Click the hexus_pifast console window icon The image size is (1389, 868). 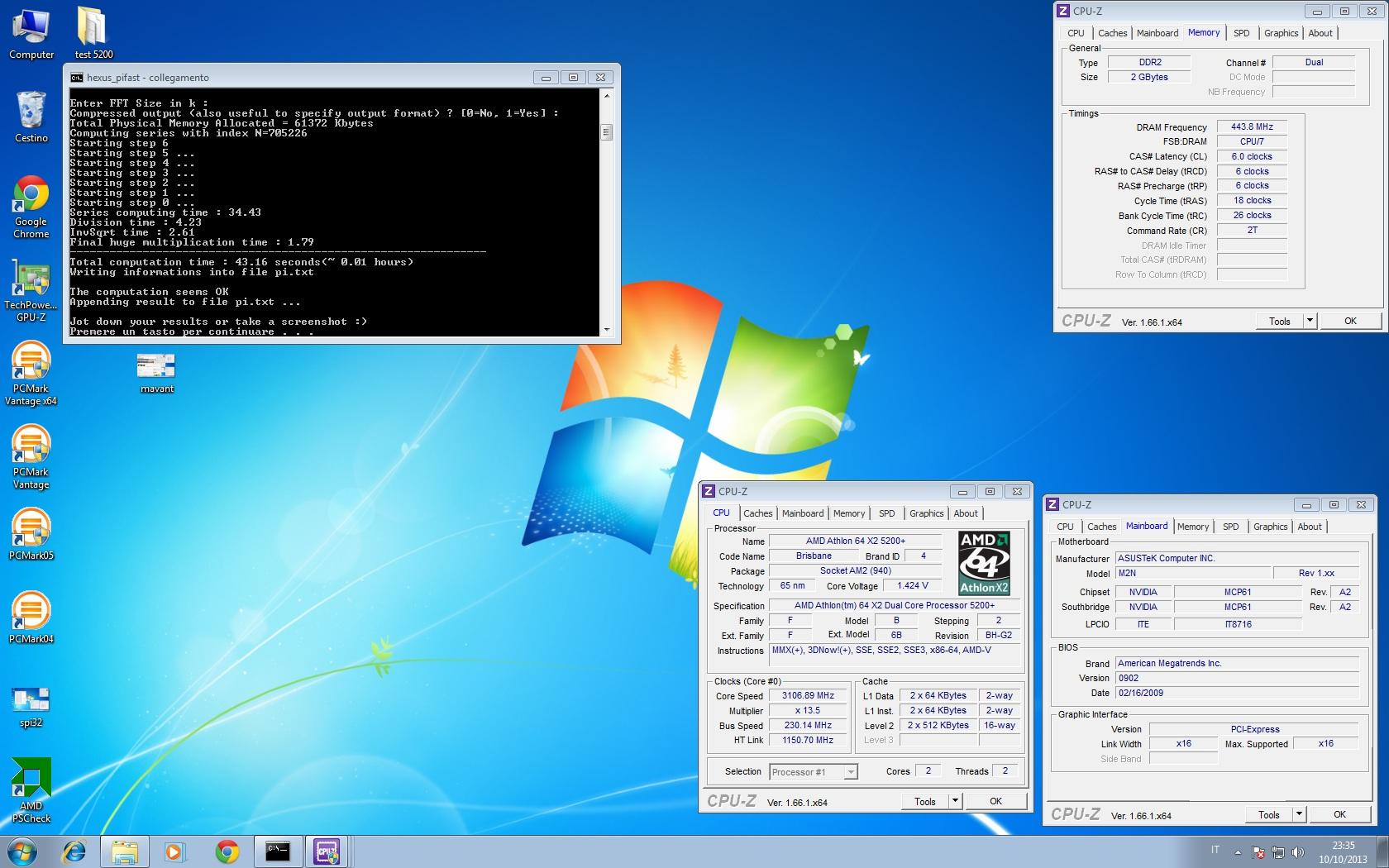(76, 78)
